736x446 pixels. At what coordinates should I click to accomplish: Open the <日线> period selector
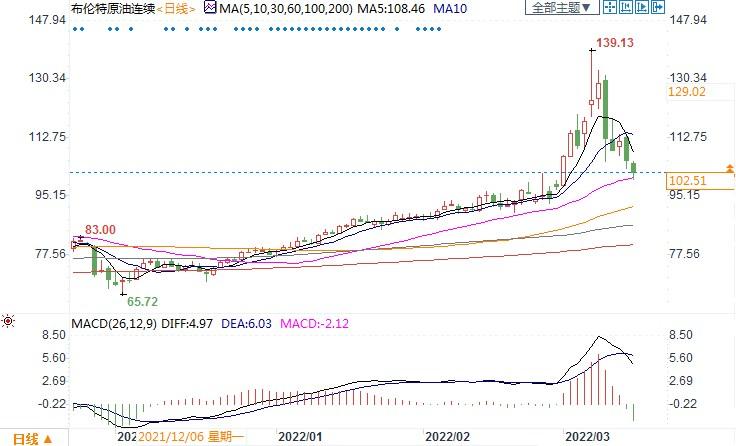point(176,8)
